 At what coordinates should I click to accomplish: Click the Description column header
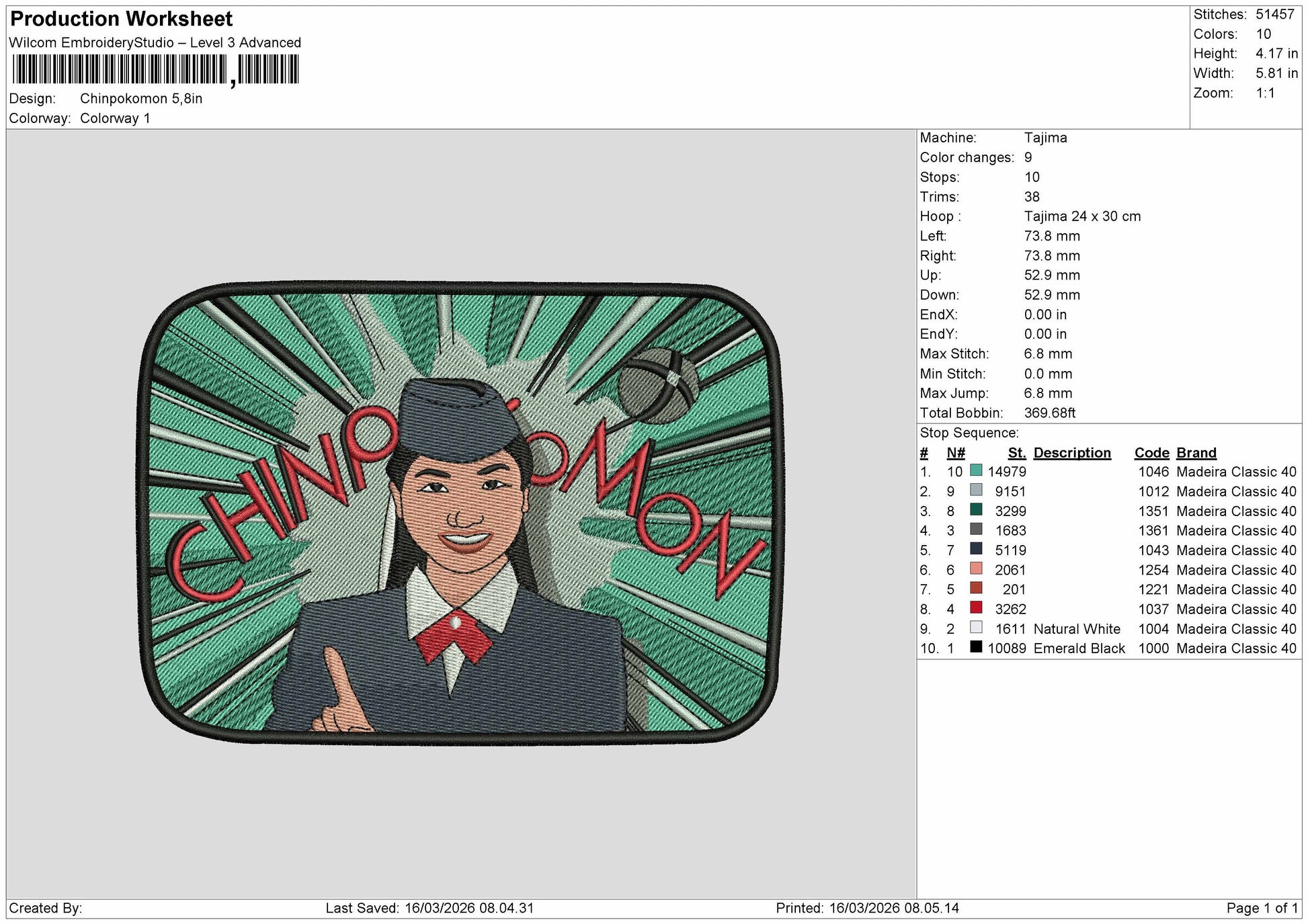(x=1072, y=453)
